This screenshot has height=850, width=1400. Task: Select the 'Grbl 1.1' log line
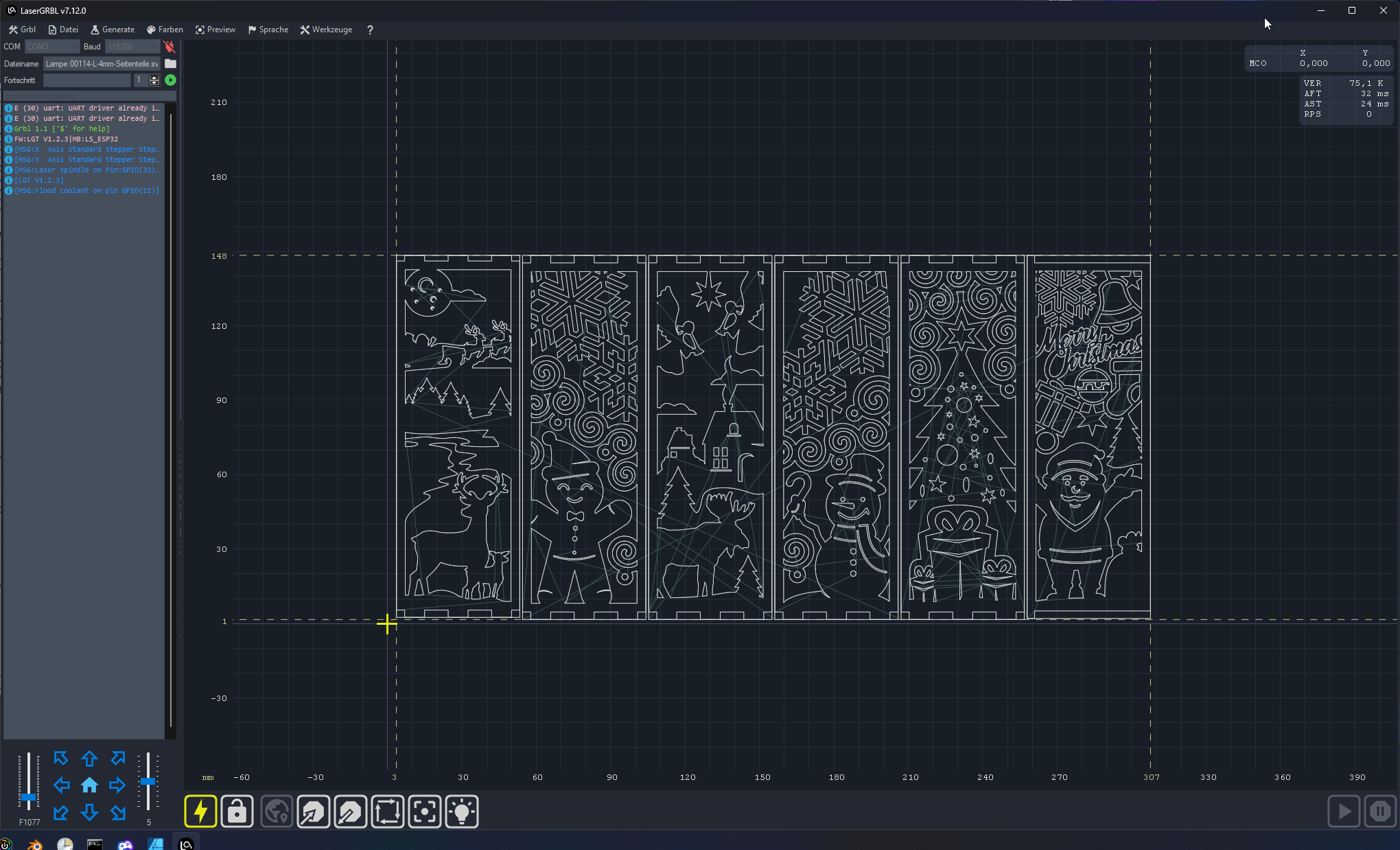62,128
